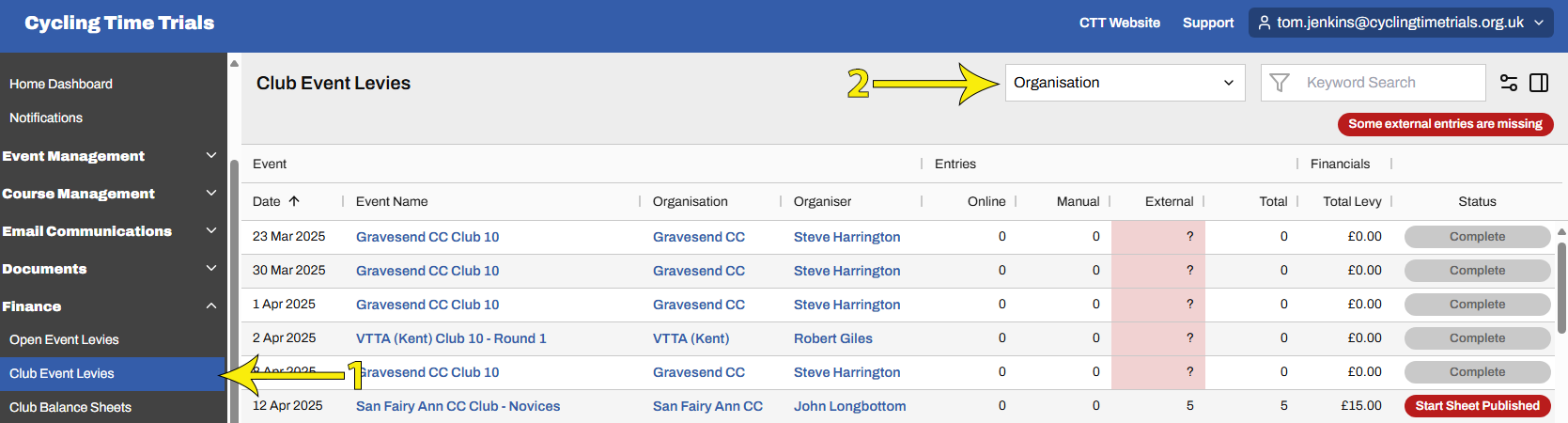This screenshot has width=1568, height=423.
Task: Click the table vertical scrollbar
Action: (x=1561, y=287)
